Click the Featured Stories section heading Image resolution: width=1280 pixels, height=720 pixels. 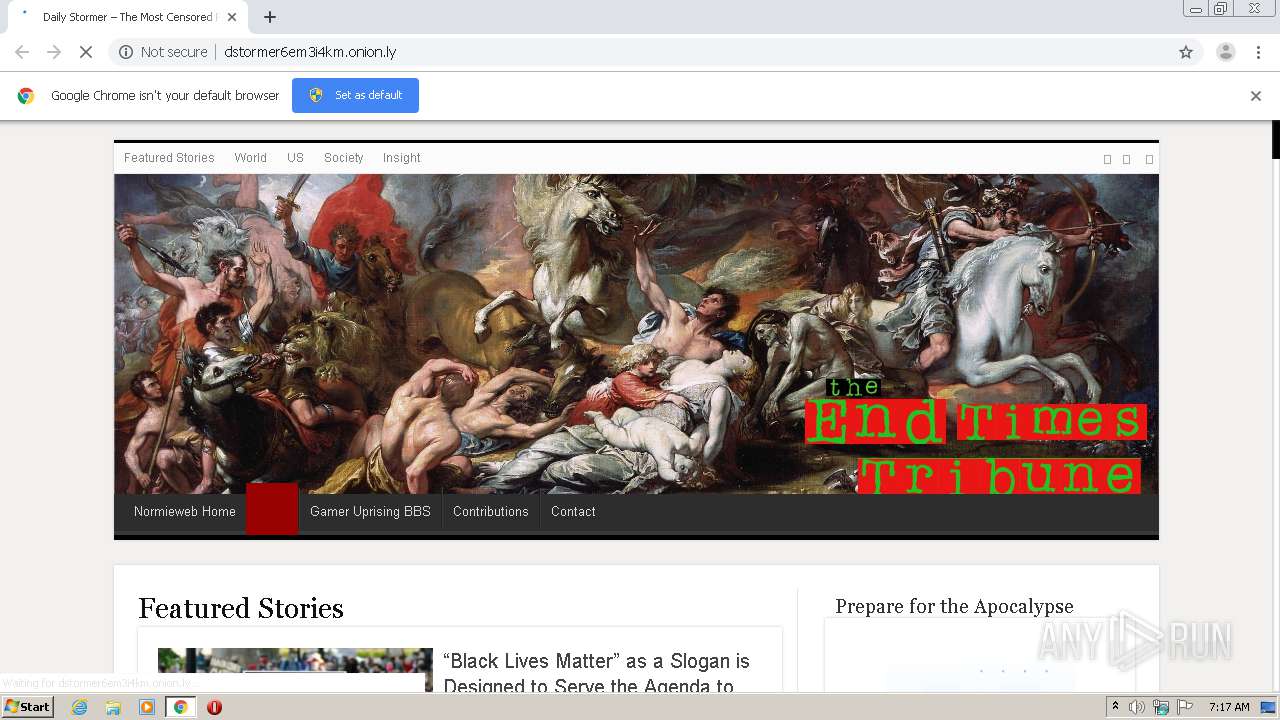pos(241,608)
